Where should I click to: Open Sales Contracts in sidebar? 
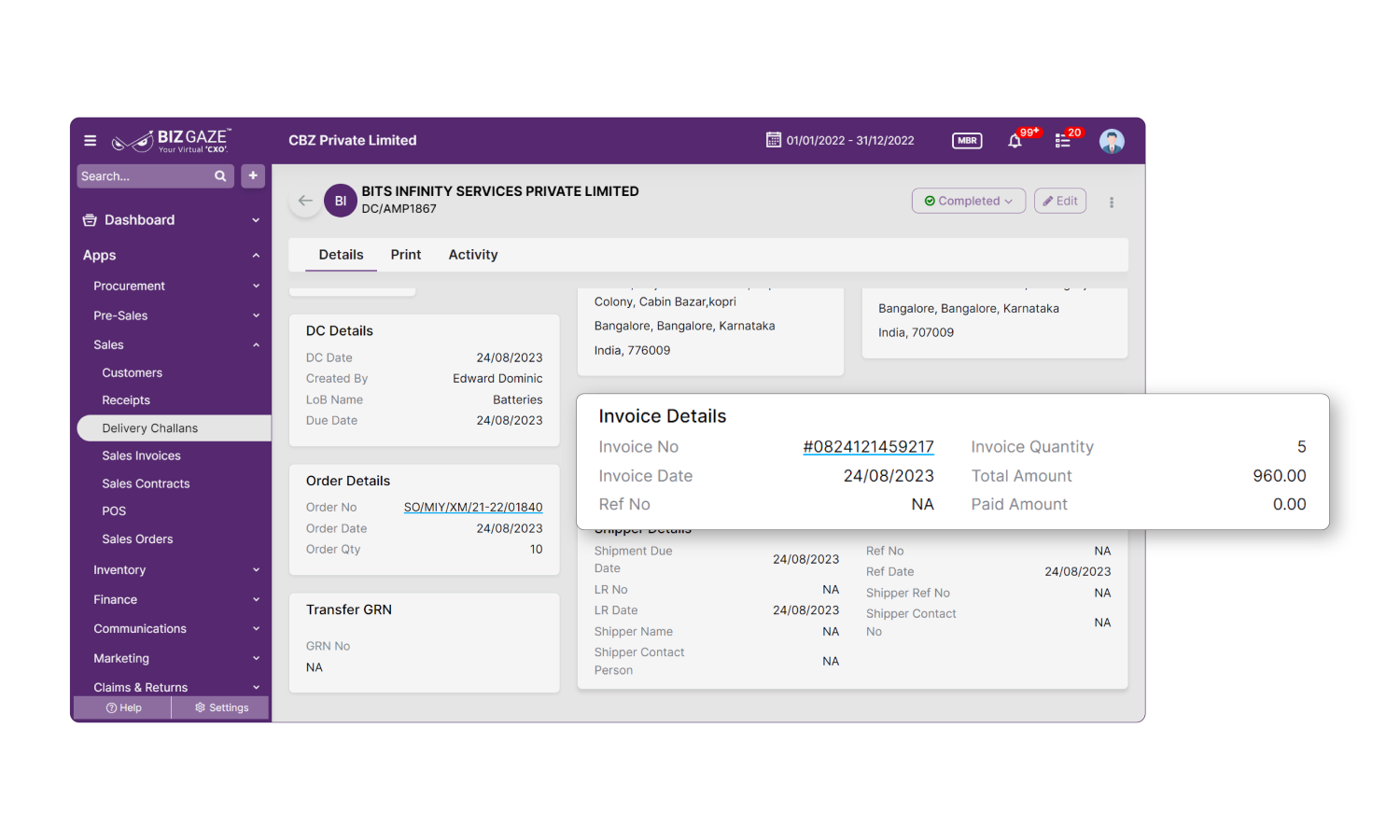[x=146, y=483]
